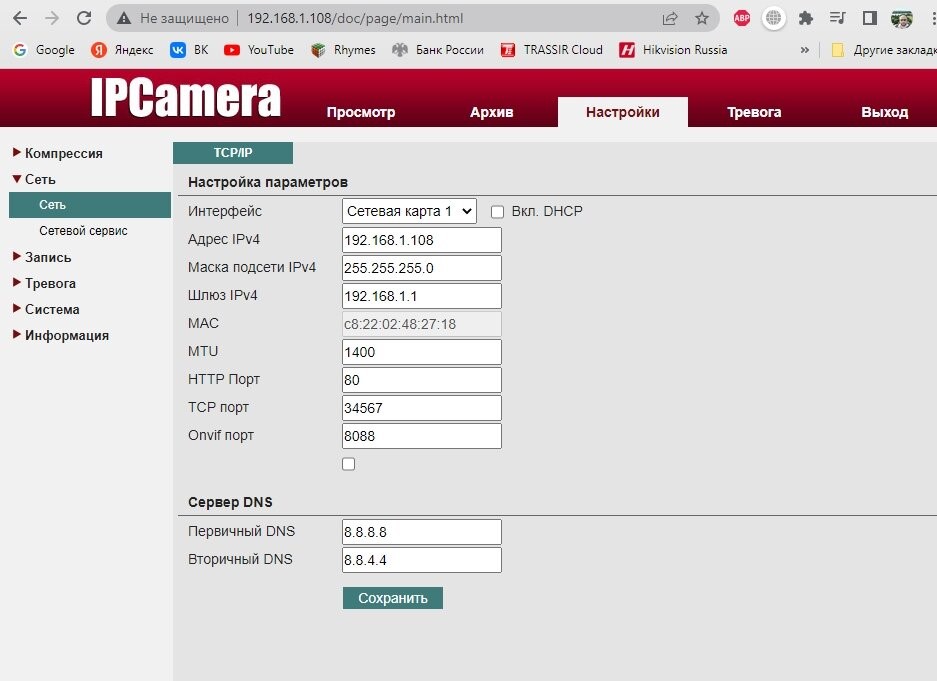This screenshot has height=681, width=937.
Task: Open the YouTube bookmark
Action: 259,50
